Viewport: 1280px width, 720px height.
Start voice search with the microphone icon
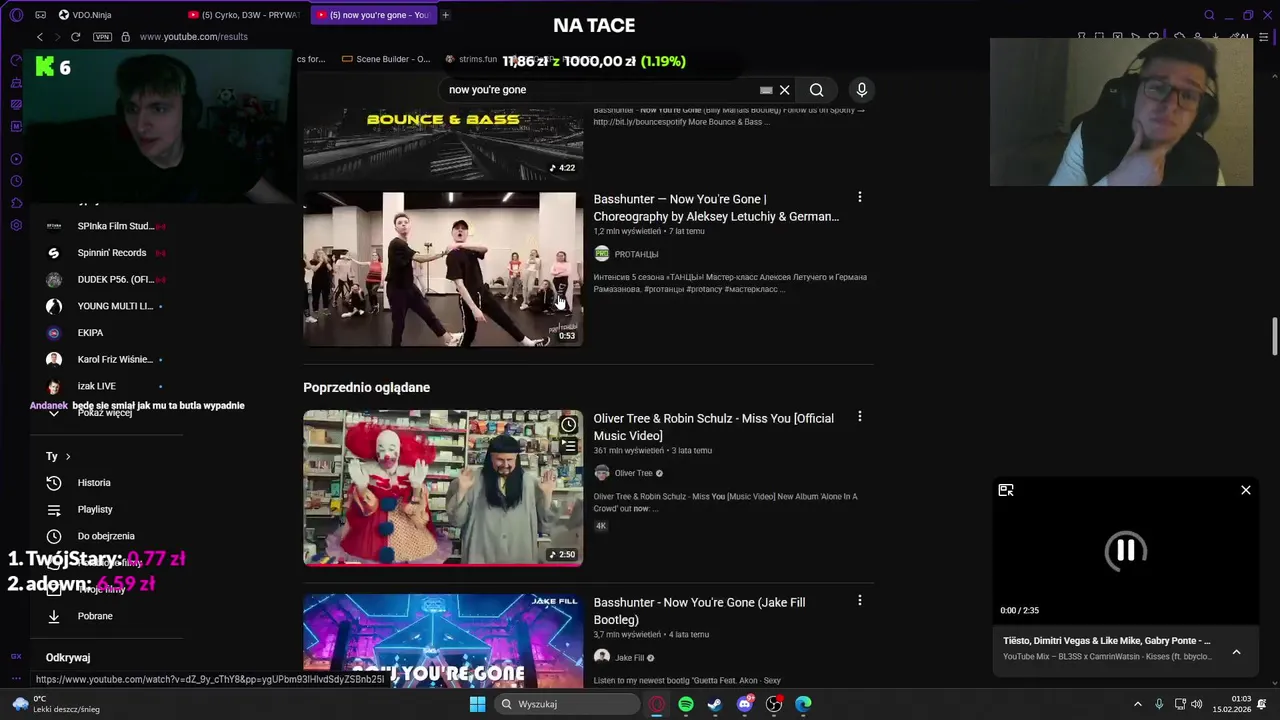pos(861,90)
